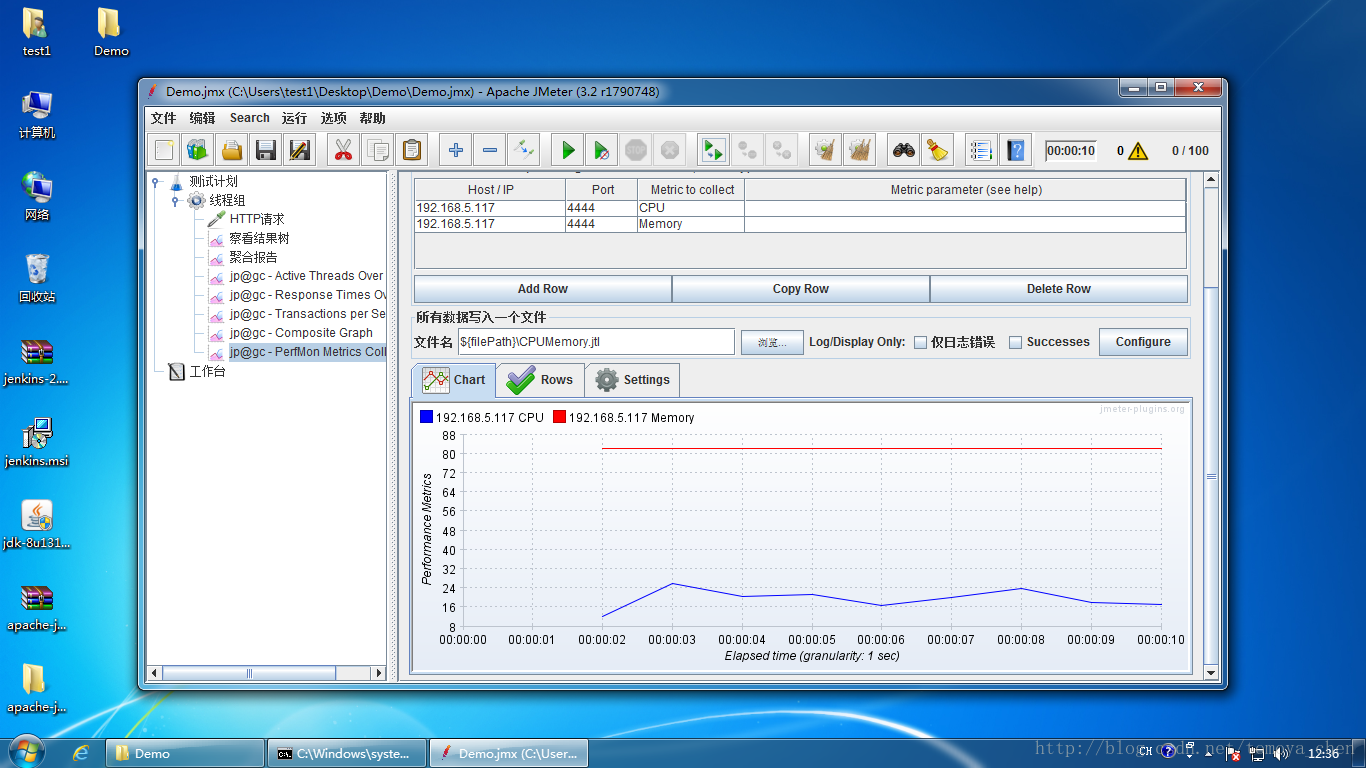Screen dimensions: 1366x768
Task: Collapse the 测试计划 tree node toggle
Action: pos(155,182)
